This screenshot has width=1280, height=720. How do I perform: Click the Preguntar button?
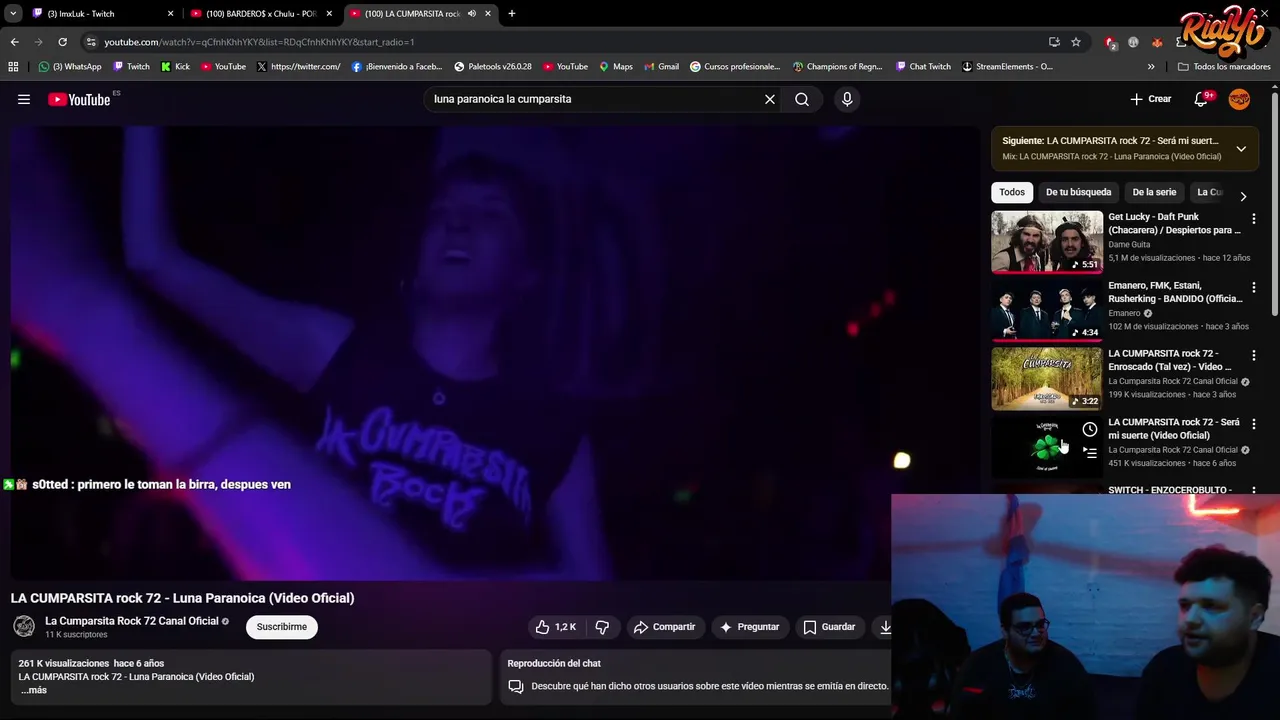[x=749, y=627]
